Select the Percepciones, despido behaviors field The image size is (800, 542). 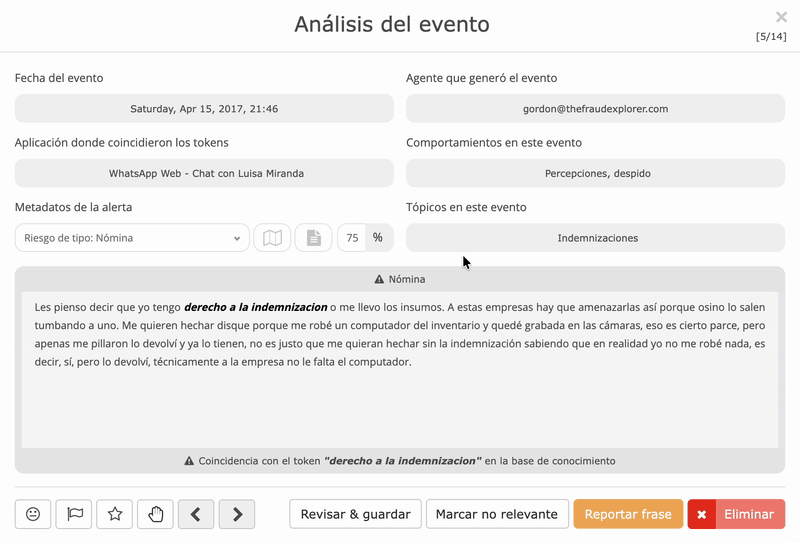595,173
